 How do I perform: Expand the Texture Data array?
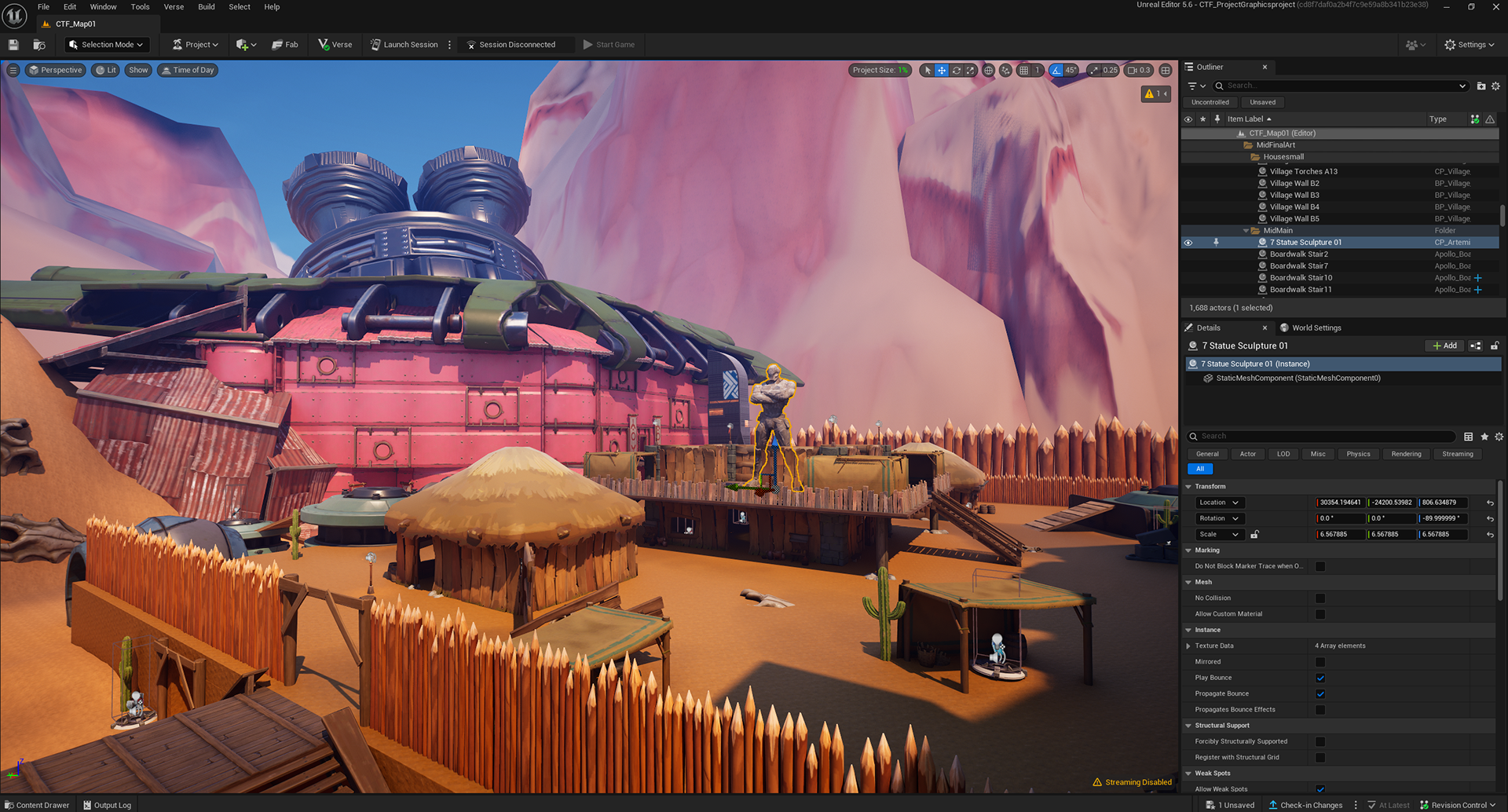point(1188,646)
